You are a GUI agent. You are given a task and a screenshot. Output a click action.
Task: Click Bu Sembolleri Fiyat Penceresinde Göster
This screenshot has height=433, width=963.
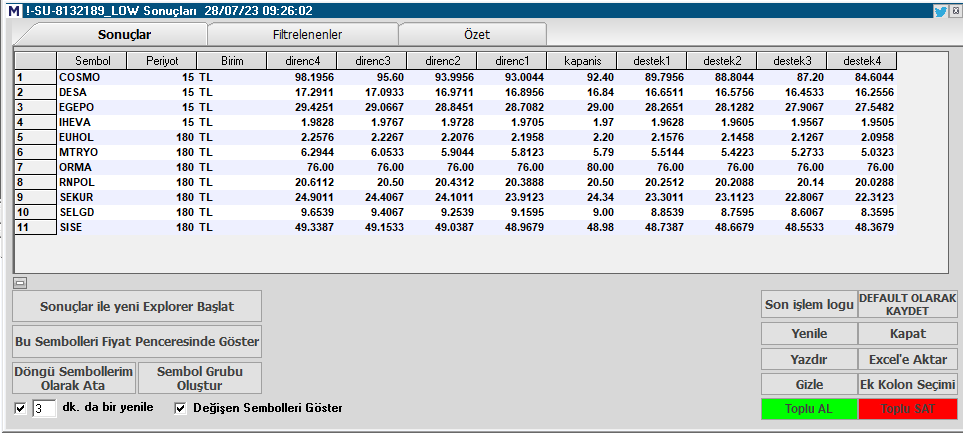click(137, 341)
